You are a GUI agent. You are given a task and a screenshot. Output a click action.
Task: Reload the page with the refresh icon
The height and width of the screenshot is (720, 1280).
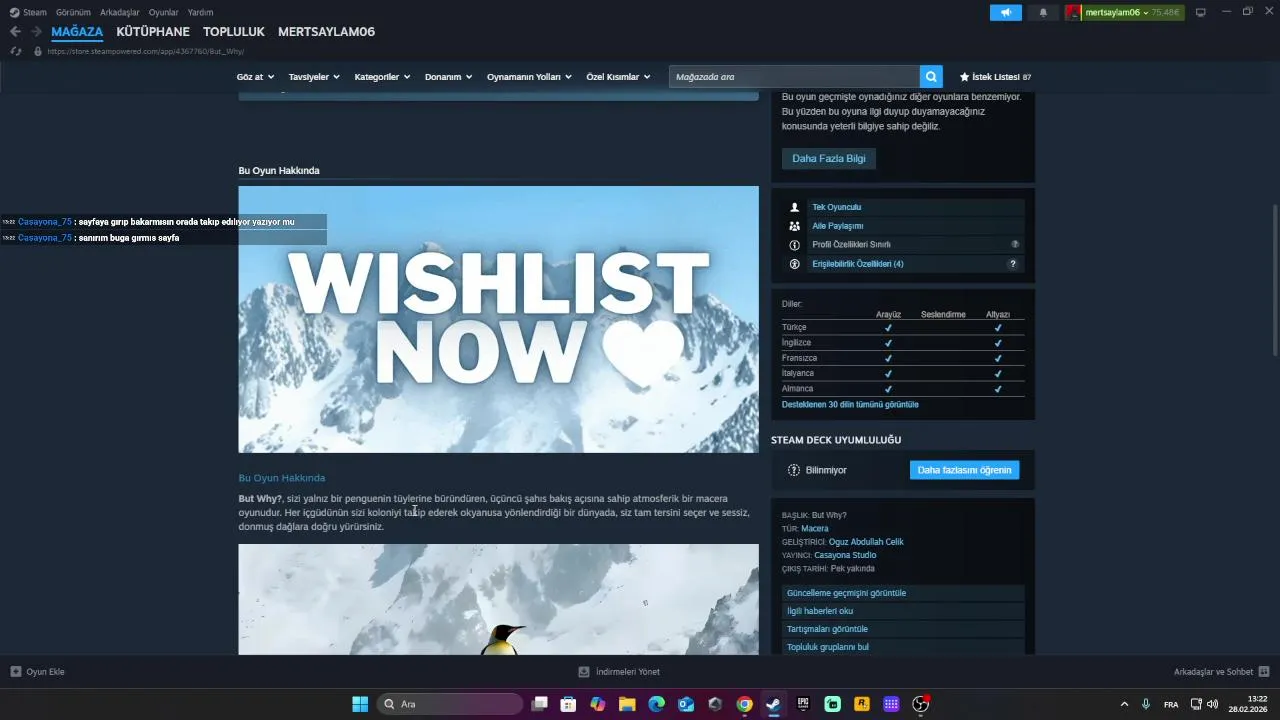(16, 51)
